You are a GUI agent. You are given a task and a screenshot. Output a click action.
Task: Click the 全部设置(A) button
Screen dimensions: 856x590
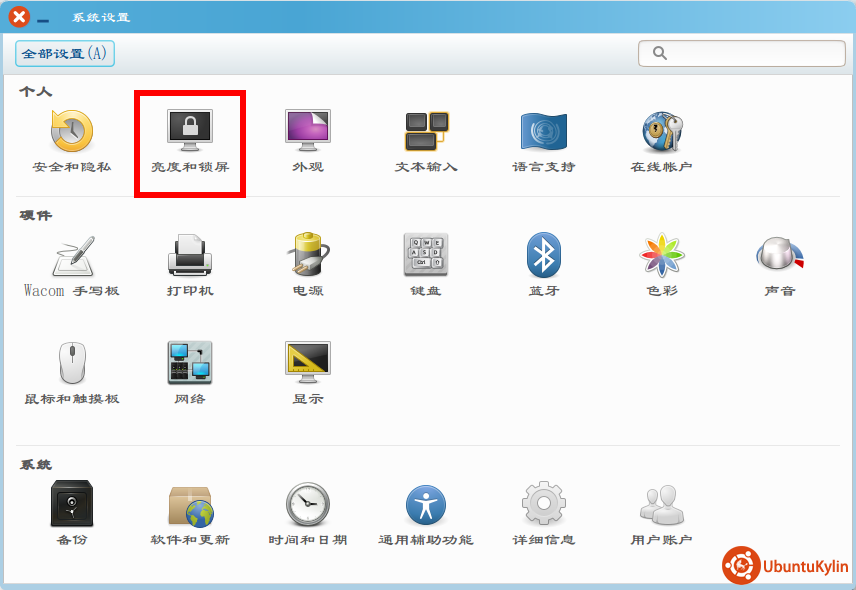pyautogui.click(x=65, y=53)
